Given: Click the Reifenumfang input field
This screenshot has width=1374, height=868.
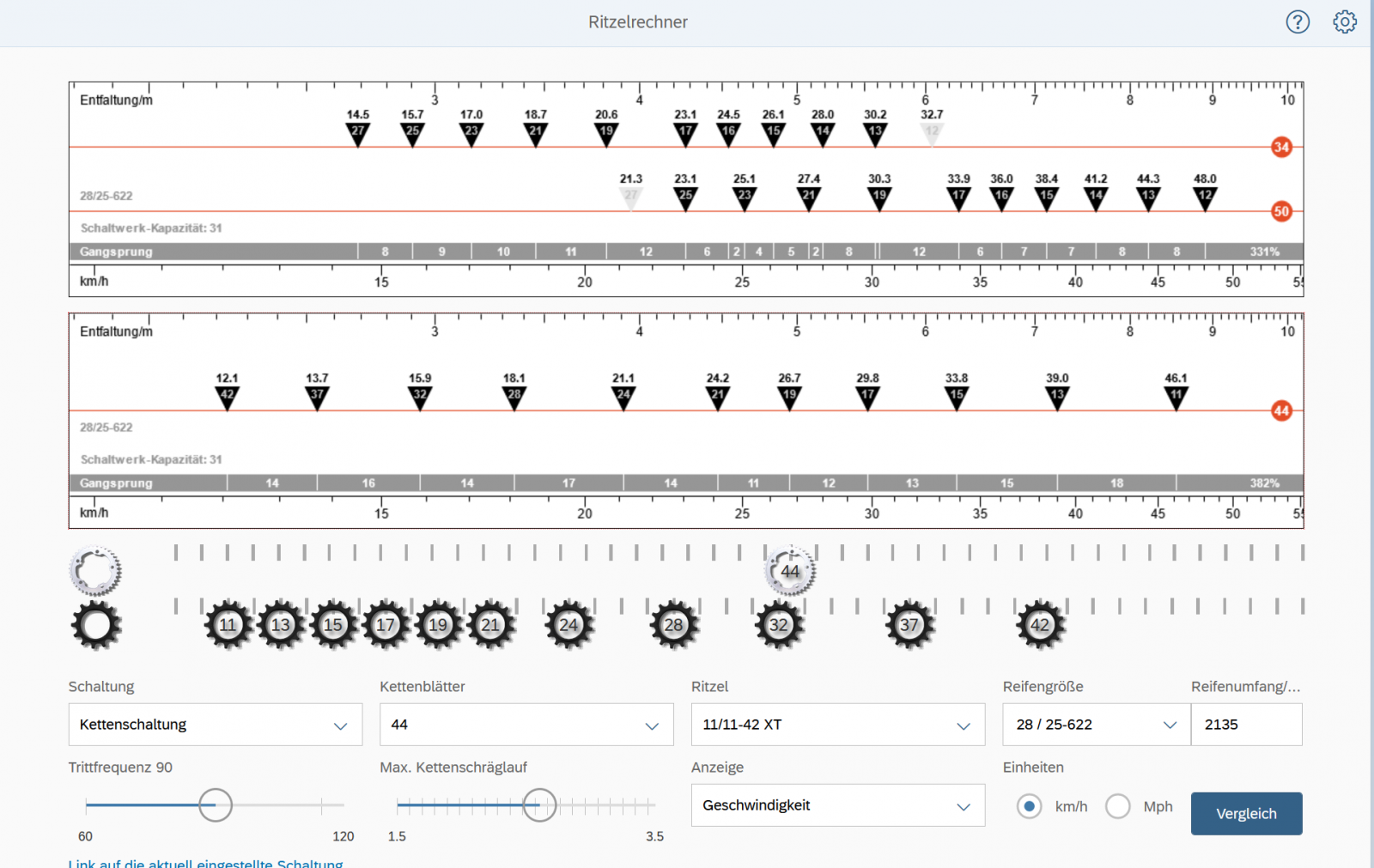Looking at the screenshot, I should click(1245, 725).
